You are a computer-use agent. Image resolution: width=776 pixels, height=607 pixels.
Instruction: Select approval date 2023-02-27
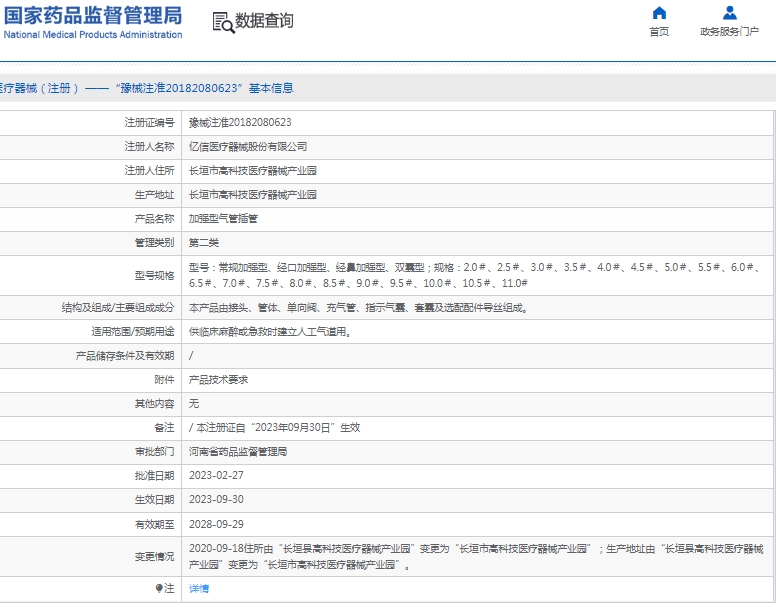(x=216, y=475)
